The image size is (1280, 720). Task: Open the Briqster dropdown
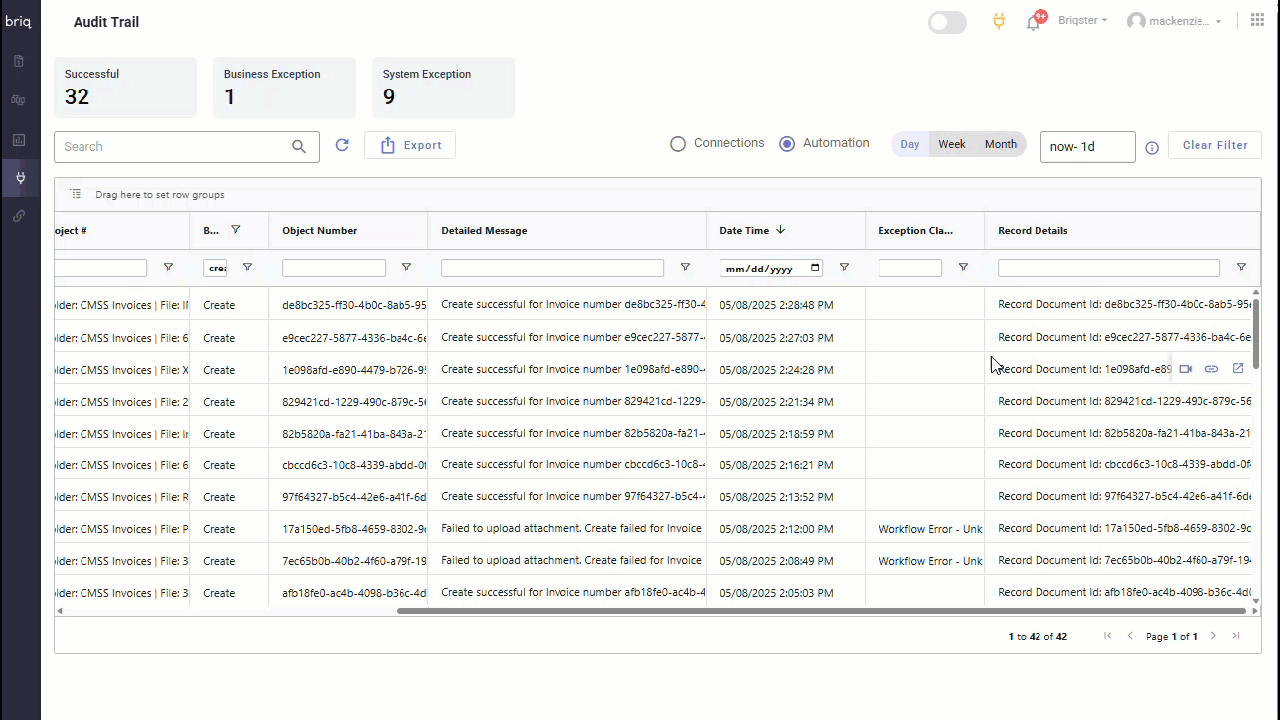pos(1082,21)
